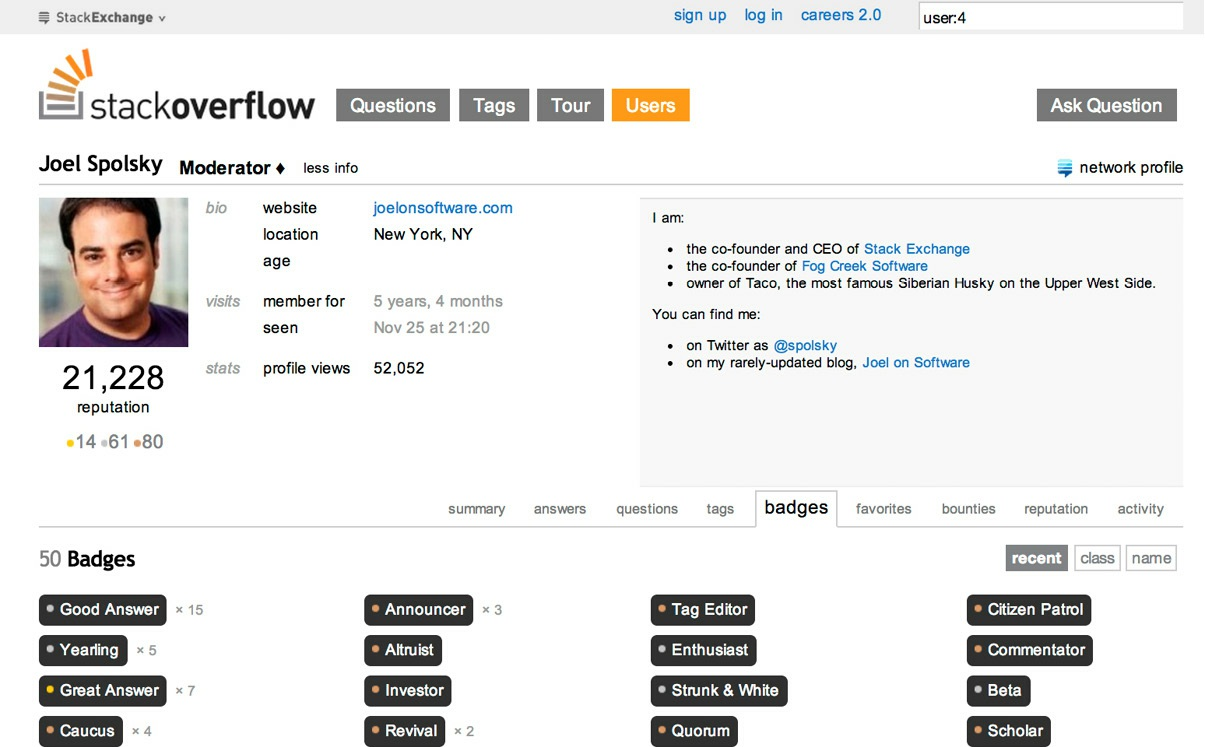The height and width of the screenshot is (747, 1205).
Task: Click the profile views value 52,052
Action: [x=399, y=368]
